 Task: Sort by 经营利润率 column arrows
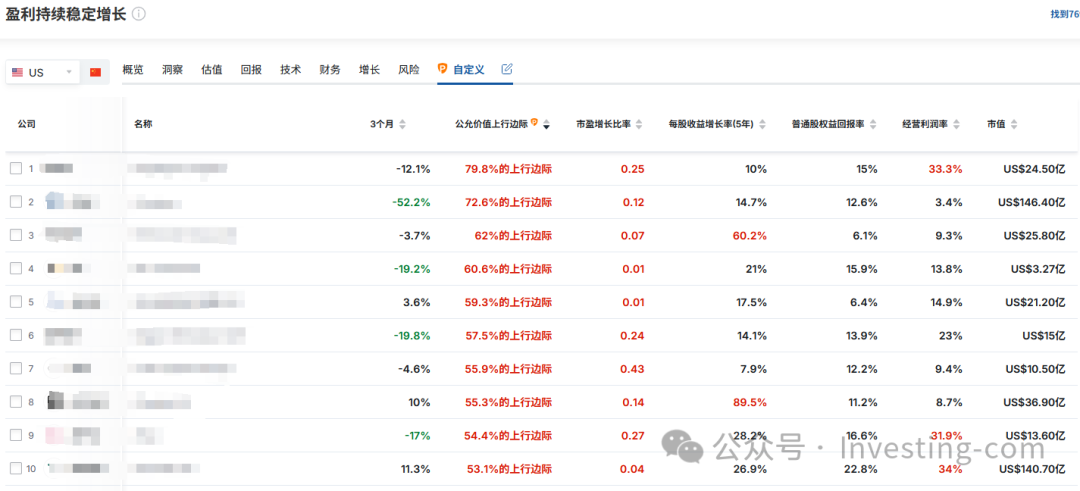pos(956,125)
